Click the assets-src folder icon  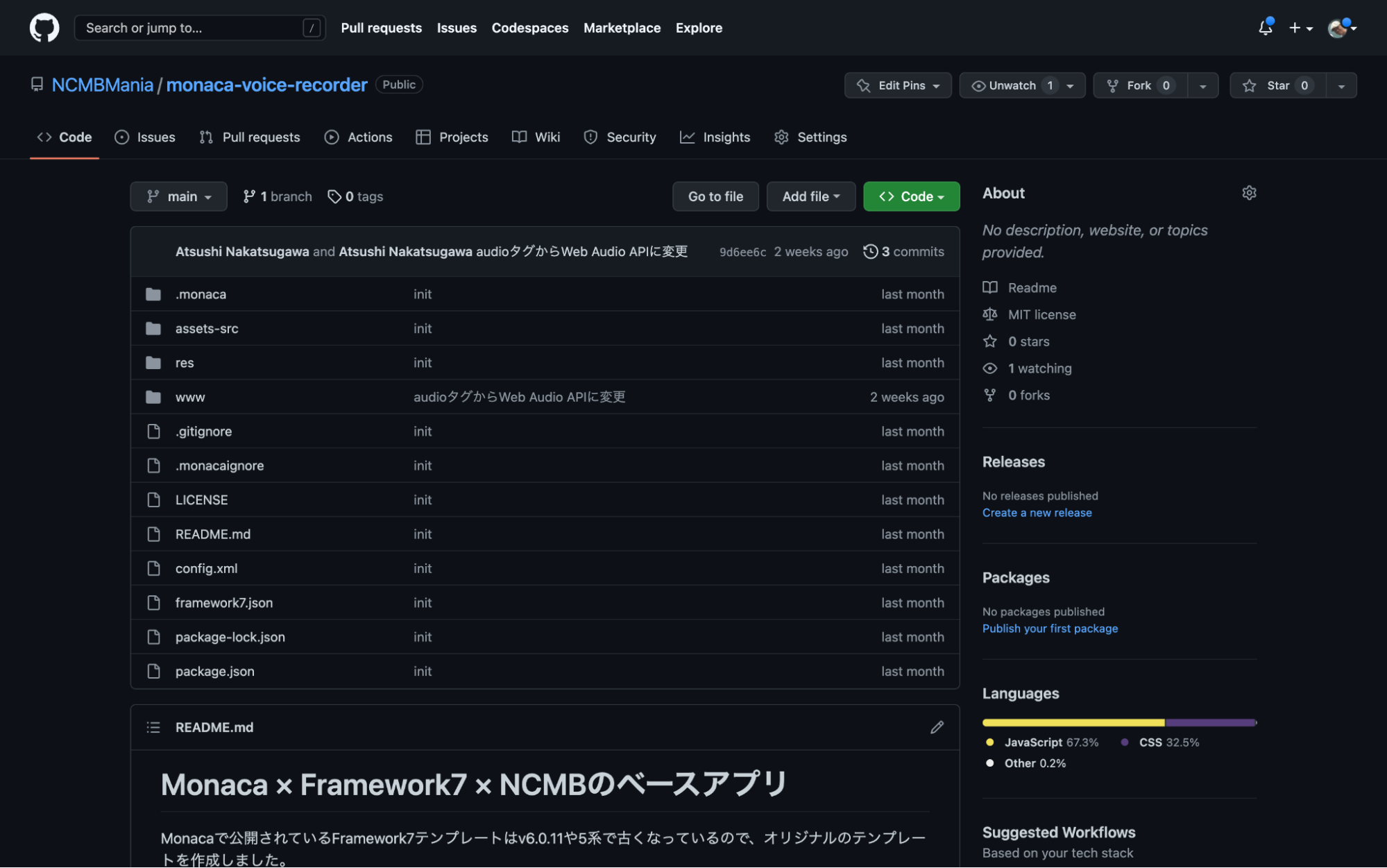[x=153, y=328]
